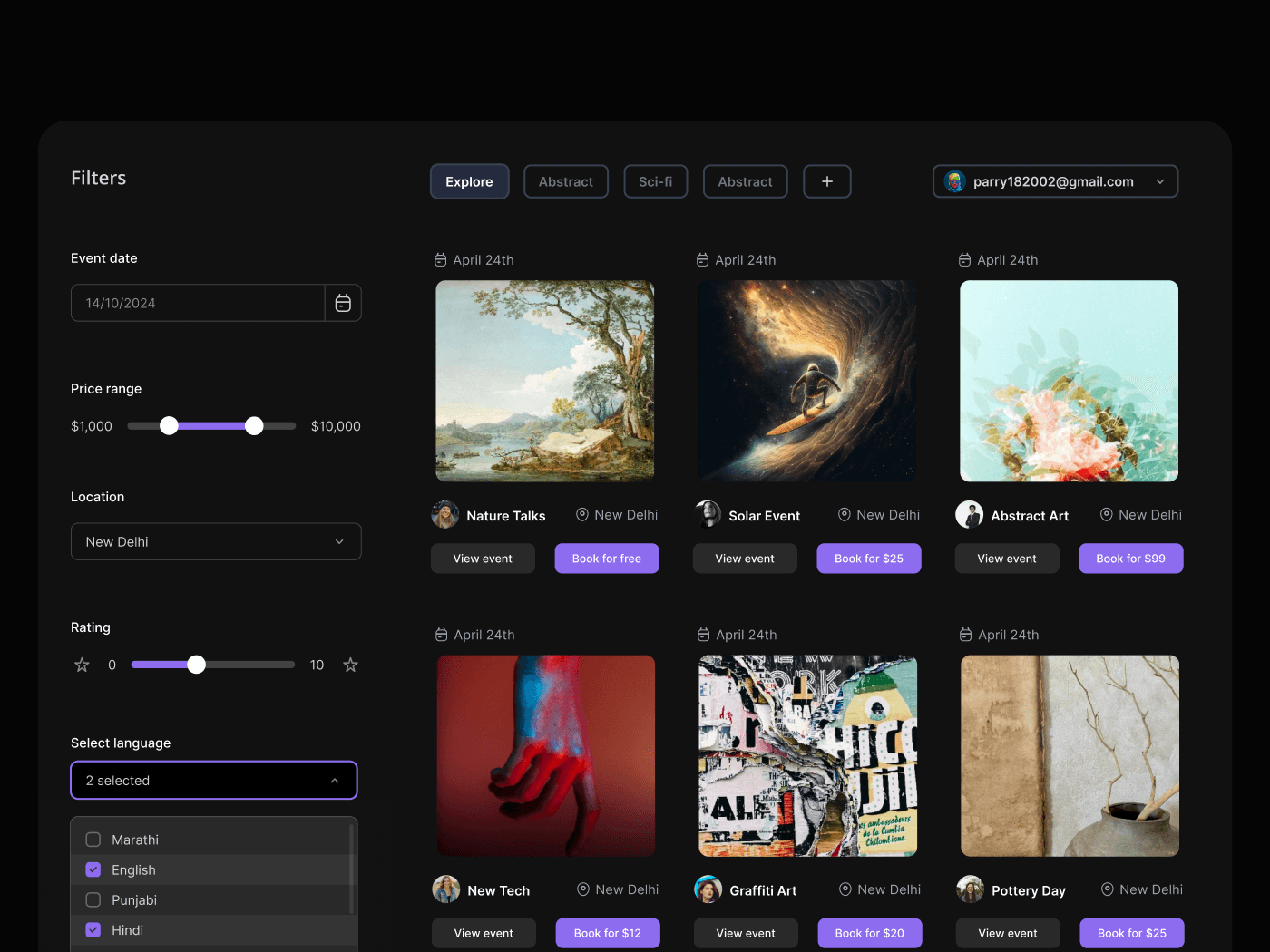The height and width of the screenshot is (952, 1270).
Task: Check the Marathi language checkbox
Action: coord(93,840)
